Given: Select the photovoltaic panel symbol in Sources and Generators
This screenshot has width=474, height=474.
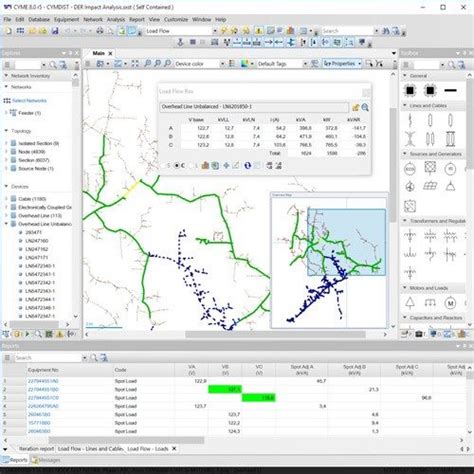Looking at the screenshot, I should click(x=430, y=186).
